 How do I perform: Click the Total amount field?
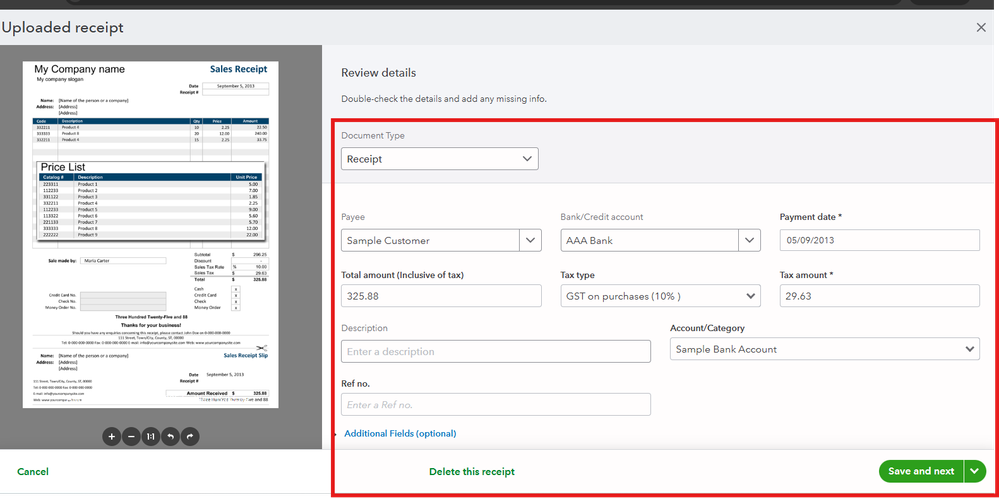tap(441, 296)
